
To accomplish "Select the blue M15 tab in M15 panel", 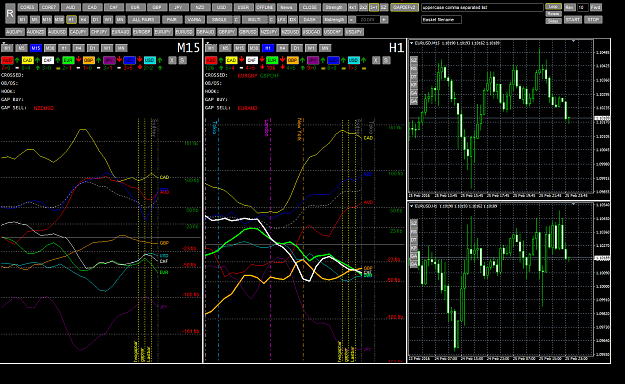I will coord(35,48).
